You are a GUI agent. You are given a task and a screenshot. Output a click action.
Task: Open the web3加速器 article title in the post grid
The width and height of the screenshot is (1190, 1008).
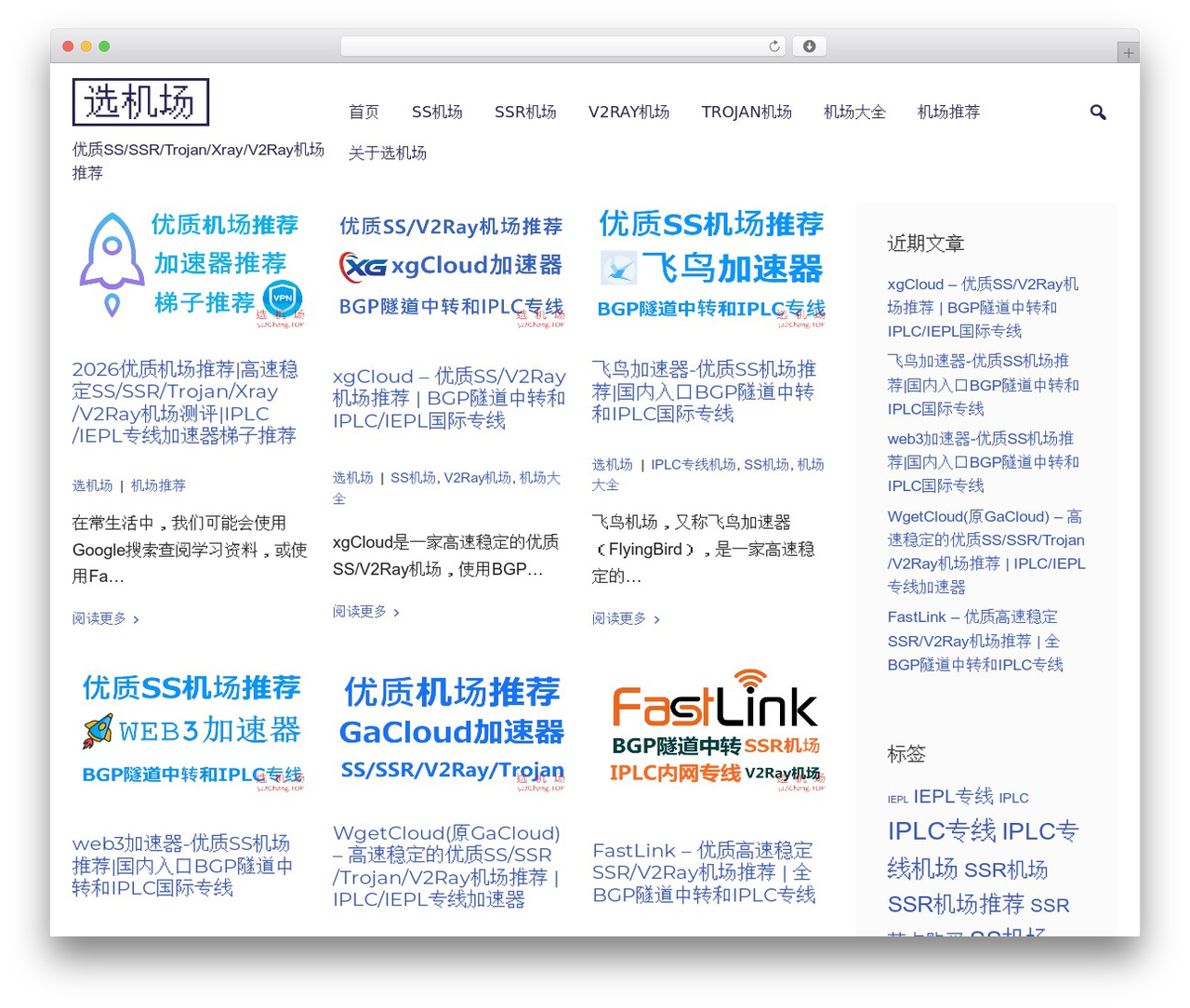point(182,866)
